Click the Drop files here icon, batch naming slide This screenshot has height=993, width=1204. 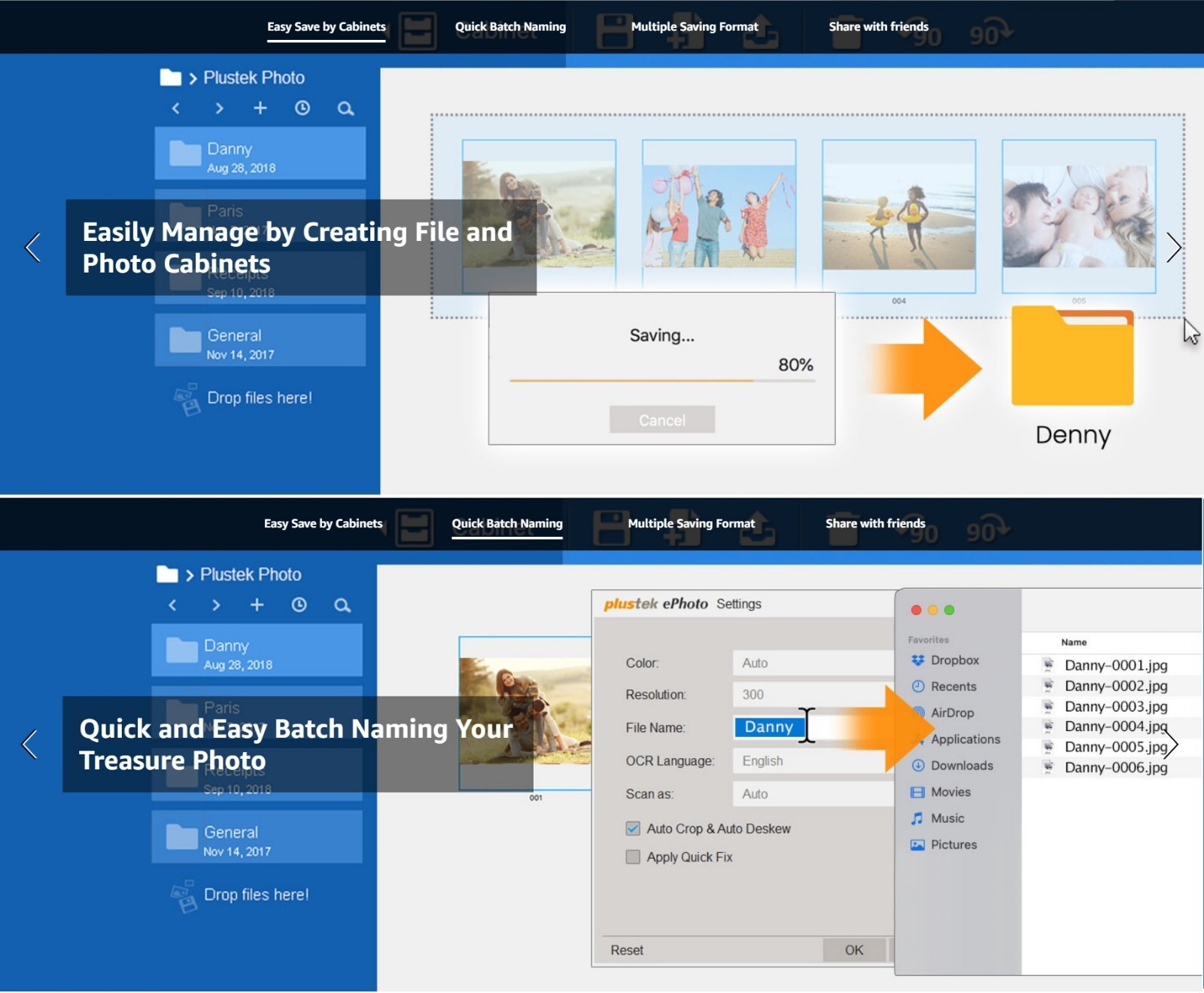tap(184, 896)
